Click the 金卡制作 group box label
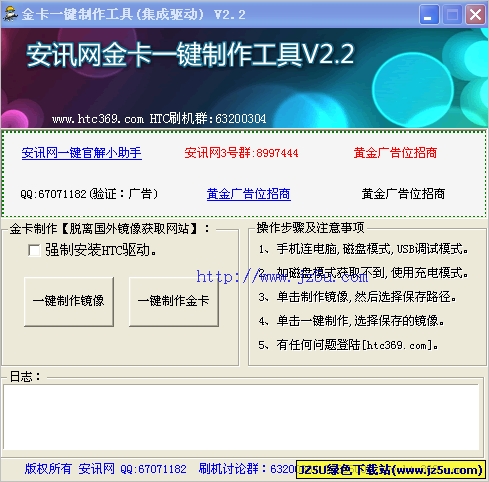Image resolution: width=489 pixels, height=482 pixels. coord(110,229)
